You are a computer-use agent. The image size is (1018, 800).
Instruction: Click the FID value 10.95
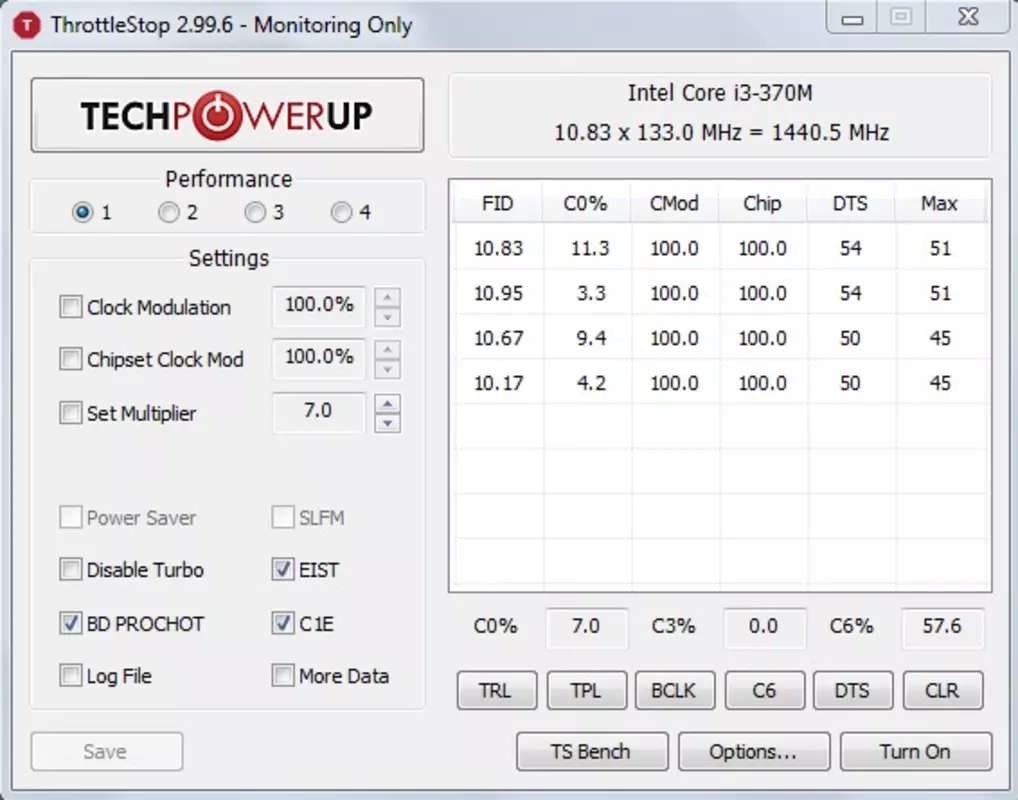coord(498,293)
